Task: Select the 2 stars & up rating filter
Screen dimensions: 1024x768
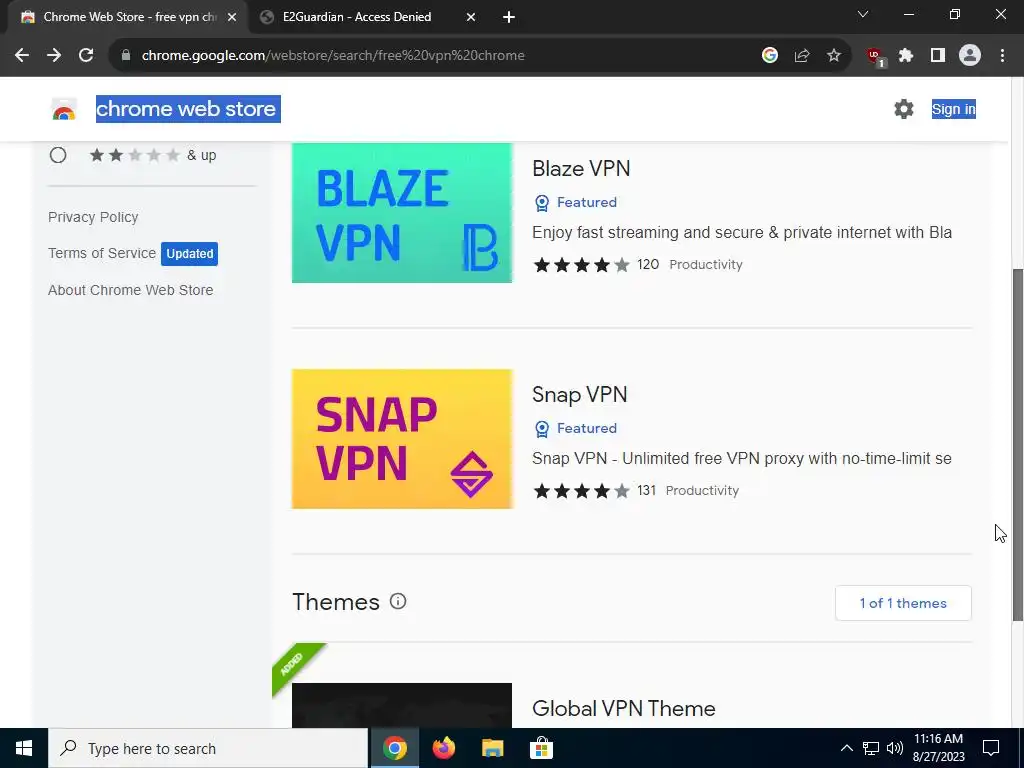Action: click(58, 155)
